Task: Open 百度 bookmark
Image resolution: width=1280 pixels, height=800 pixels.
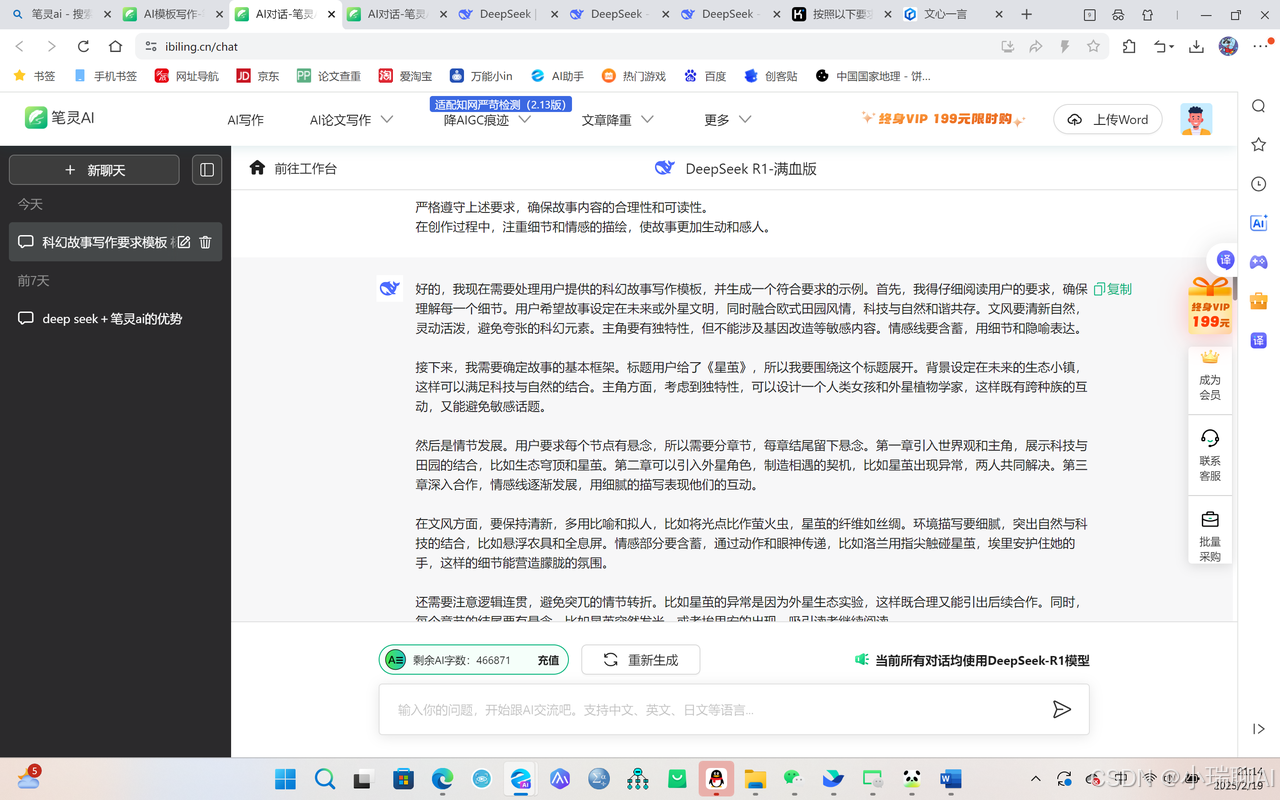Action: [705, 76]
